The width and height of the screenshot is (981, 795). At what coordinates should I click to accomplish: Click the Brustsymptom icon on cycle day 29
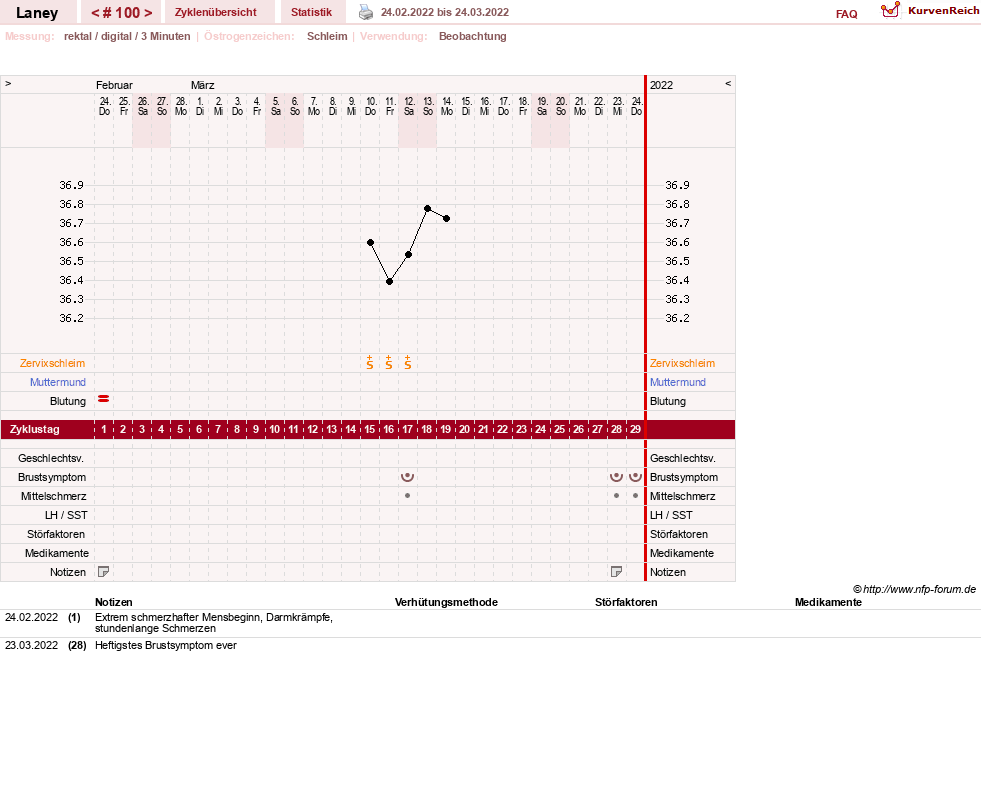(635, 477)
